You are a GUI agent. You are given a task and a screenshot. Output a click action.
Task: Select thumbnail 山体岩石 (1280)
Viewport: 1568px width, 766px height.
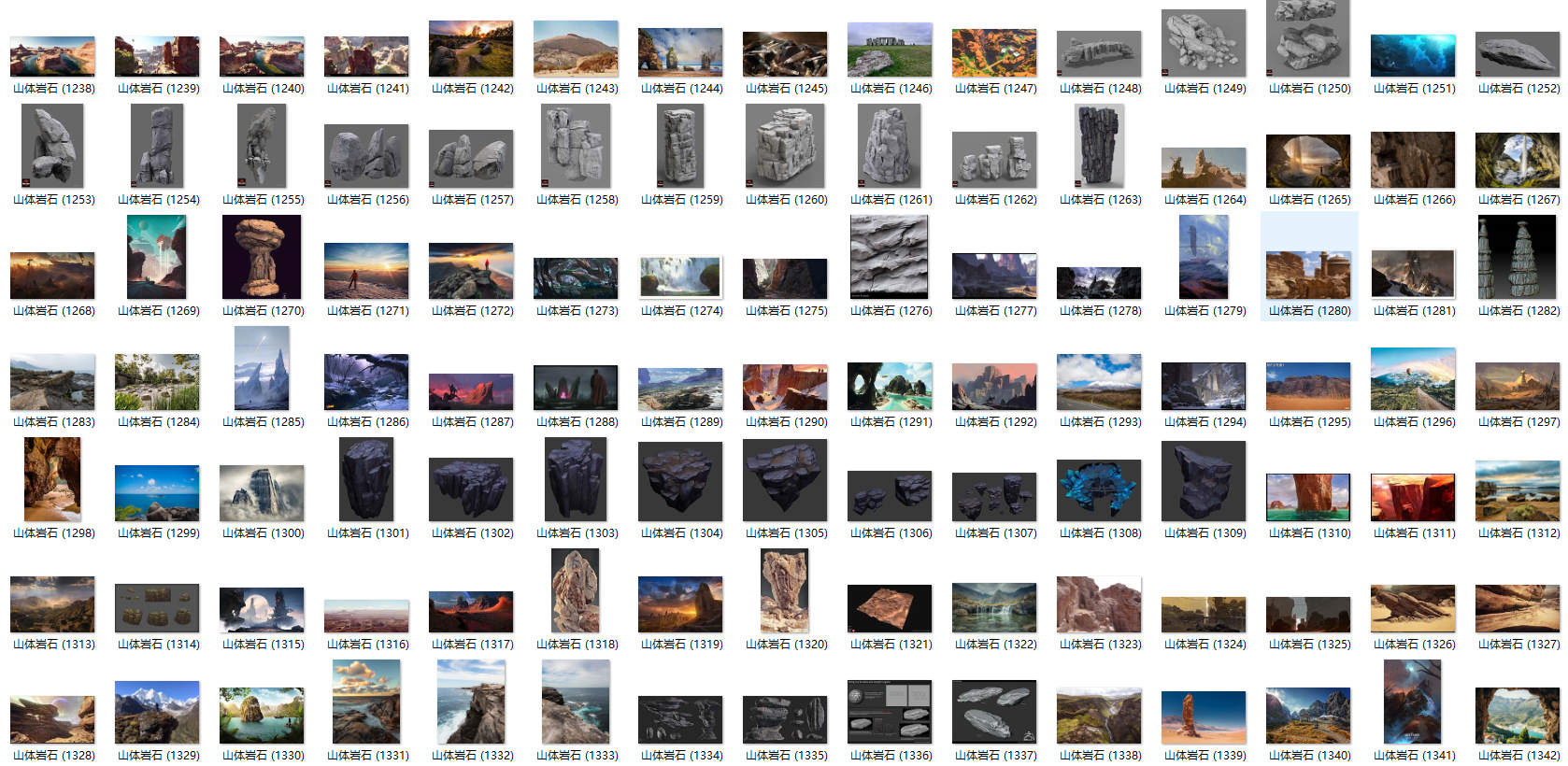(x=1308, y=274)
